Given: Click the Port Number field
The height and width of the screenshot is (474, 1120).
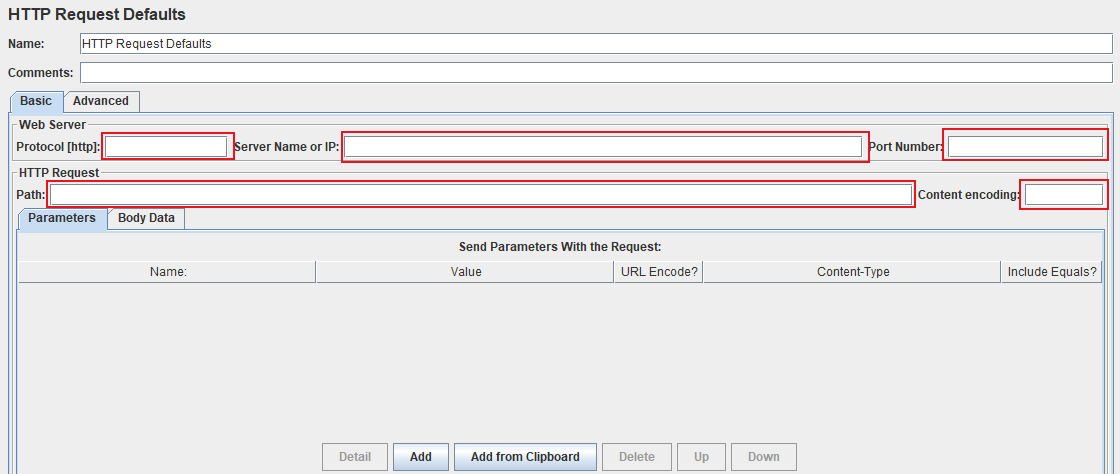Looking at the screenshot, I should [1025, 147].
